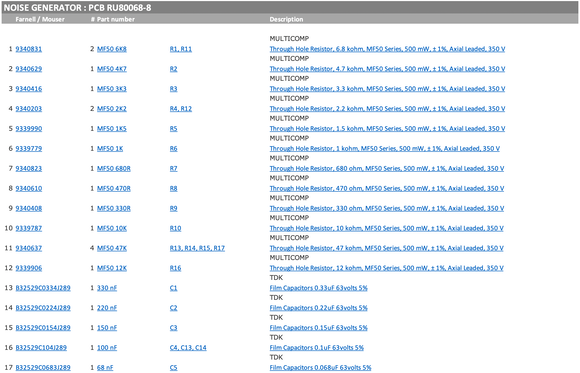This screenshot has height=373, width=580.
Task: Open the 47 kohm resistor description link
Action: tap(387, 249)
